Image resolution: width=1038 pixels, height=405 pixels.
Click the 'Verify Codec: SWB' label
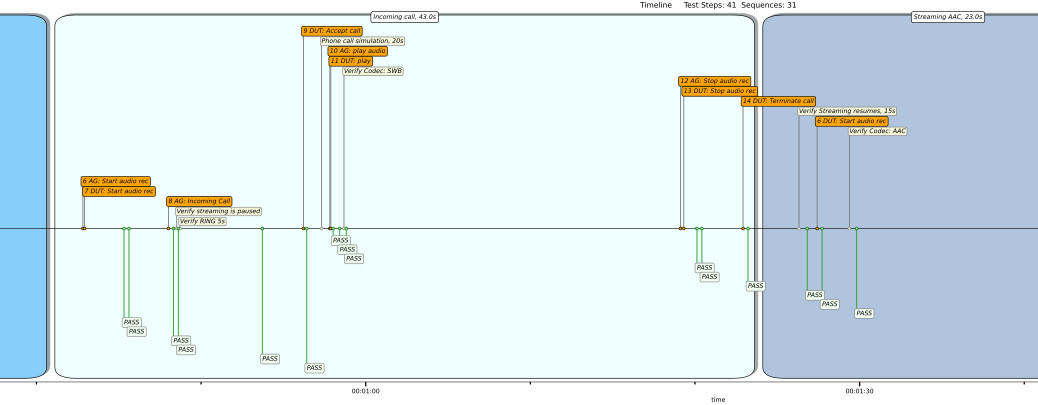coord(373,71)
